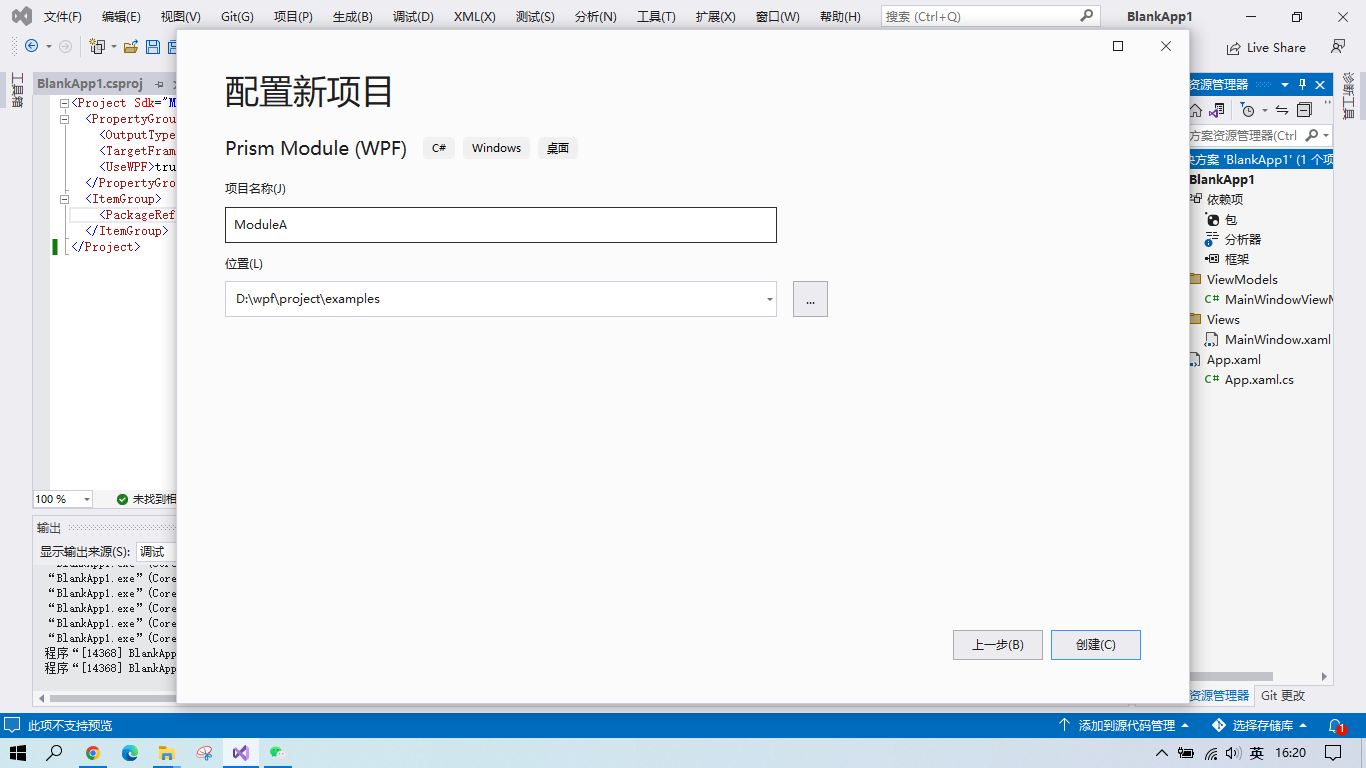Click the 上一步(B) back button

(x=998, y=645)
